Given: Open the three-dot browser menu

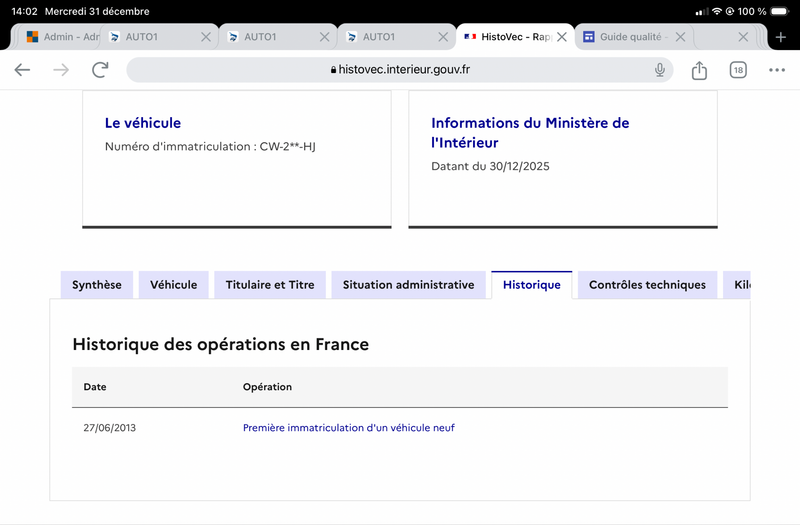Looking at the screenshot, I should (x=777, y=70).
